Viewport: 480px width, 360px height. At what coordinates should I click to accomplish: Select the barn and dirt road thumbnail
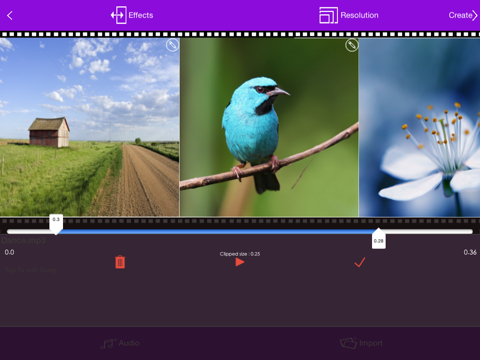click(89, 127)
